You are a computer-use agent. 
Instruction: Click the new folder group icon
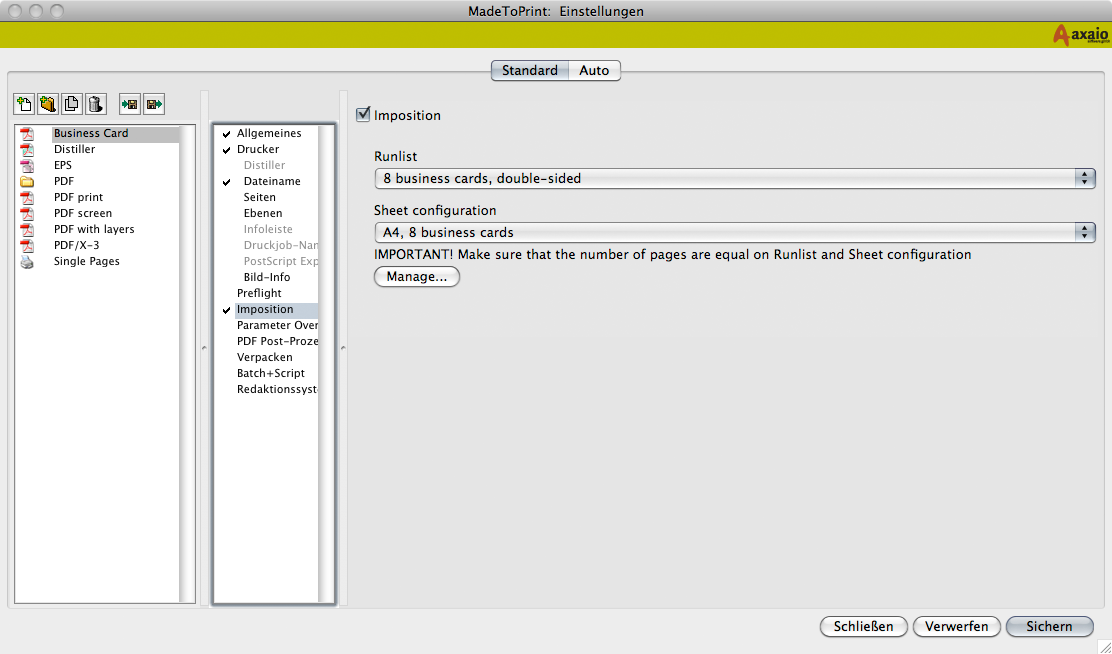pyautogui.click(x=48, y=104)
